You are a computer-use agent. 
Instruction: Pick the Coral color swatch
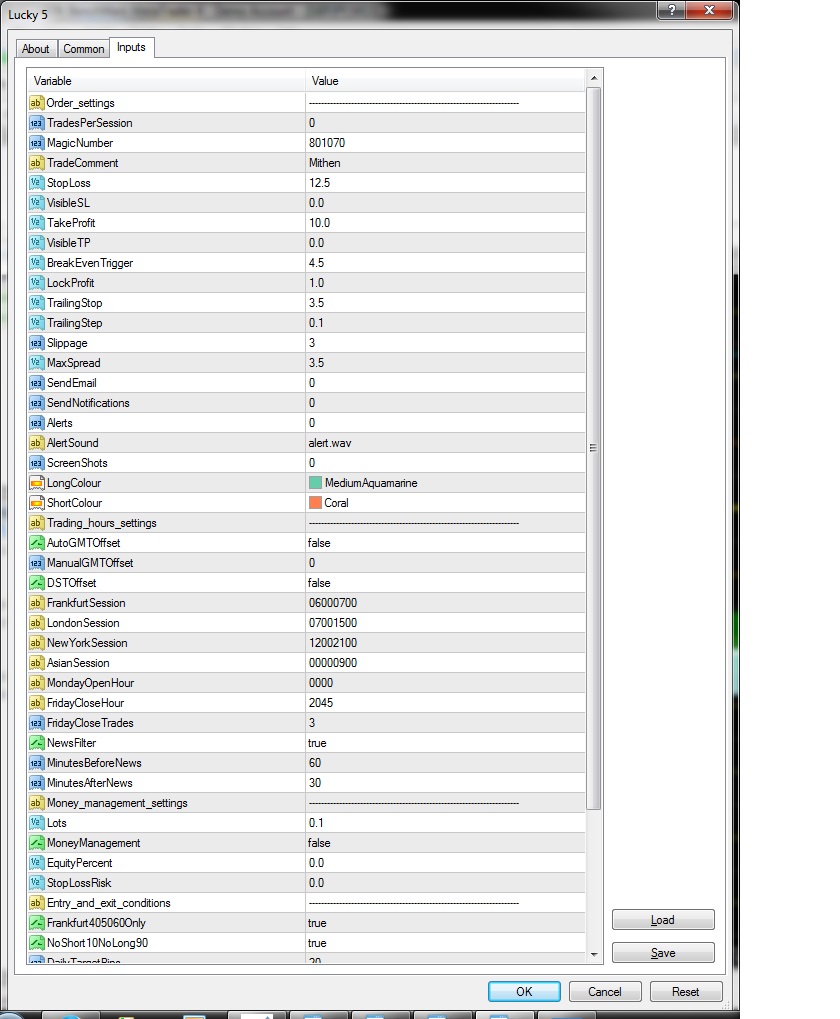coord(316,503)
